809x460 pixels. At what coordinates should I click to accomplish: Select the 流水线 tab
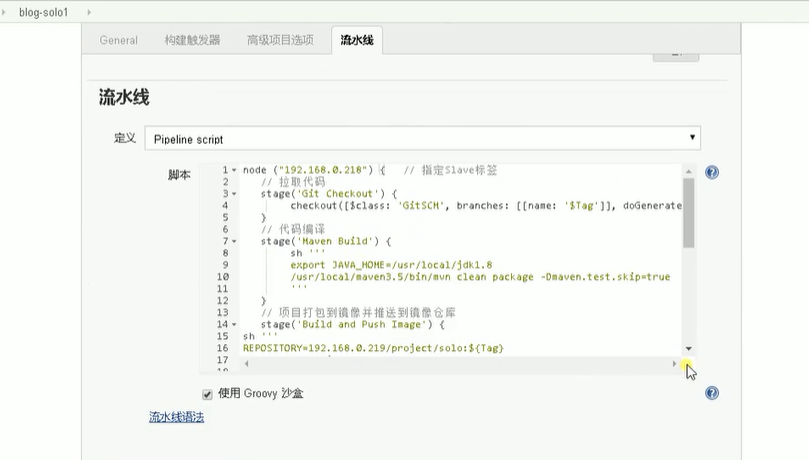[x=357, y=40]
